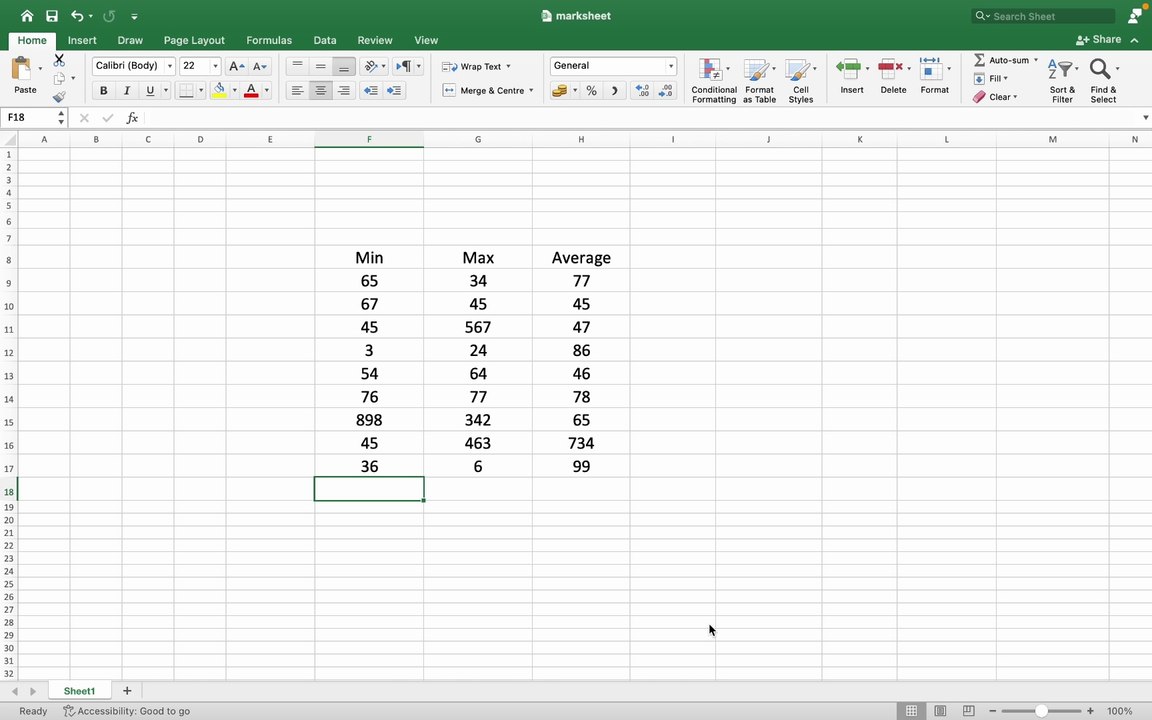The width and height of the screenshot is (1152, 720).
Task: Open Find & Select
Action: (1103, 80)
